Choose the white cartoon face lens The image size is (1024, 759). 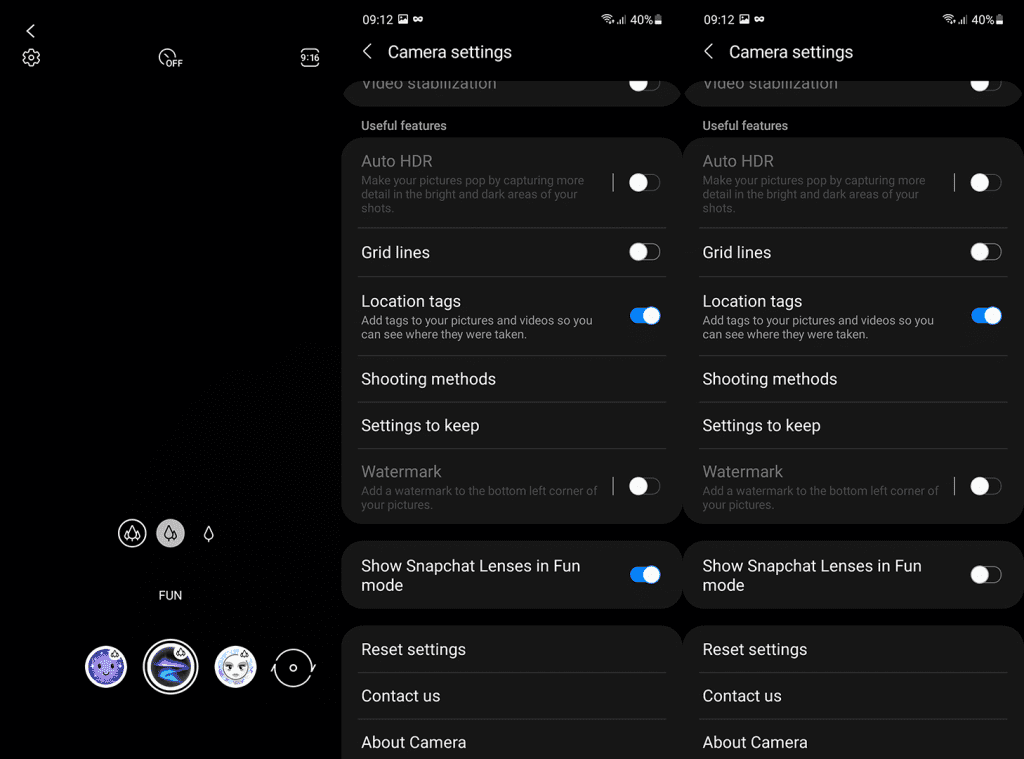point(235,667)
